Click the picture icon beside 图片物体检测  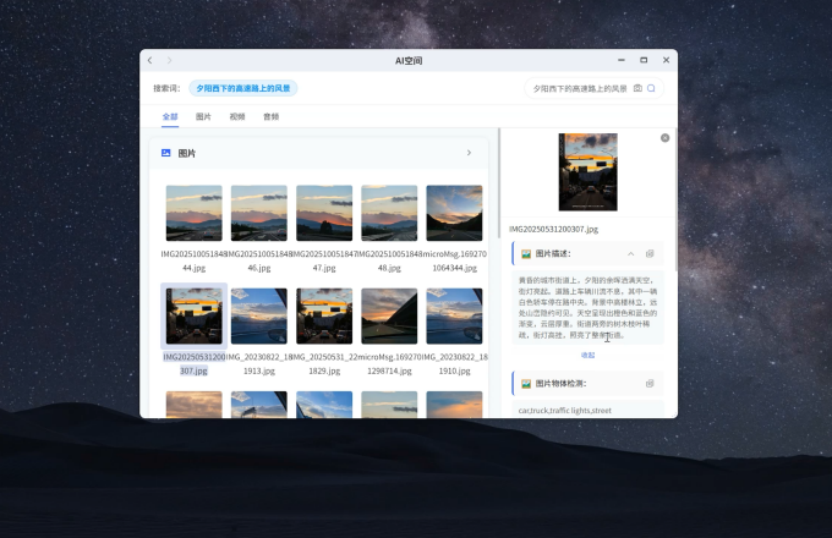click(x=526, y=384)
